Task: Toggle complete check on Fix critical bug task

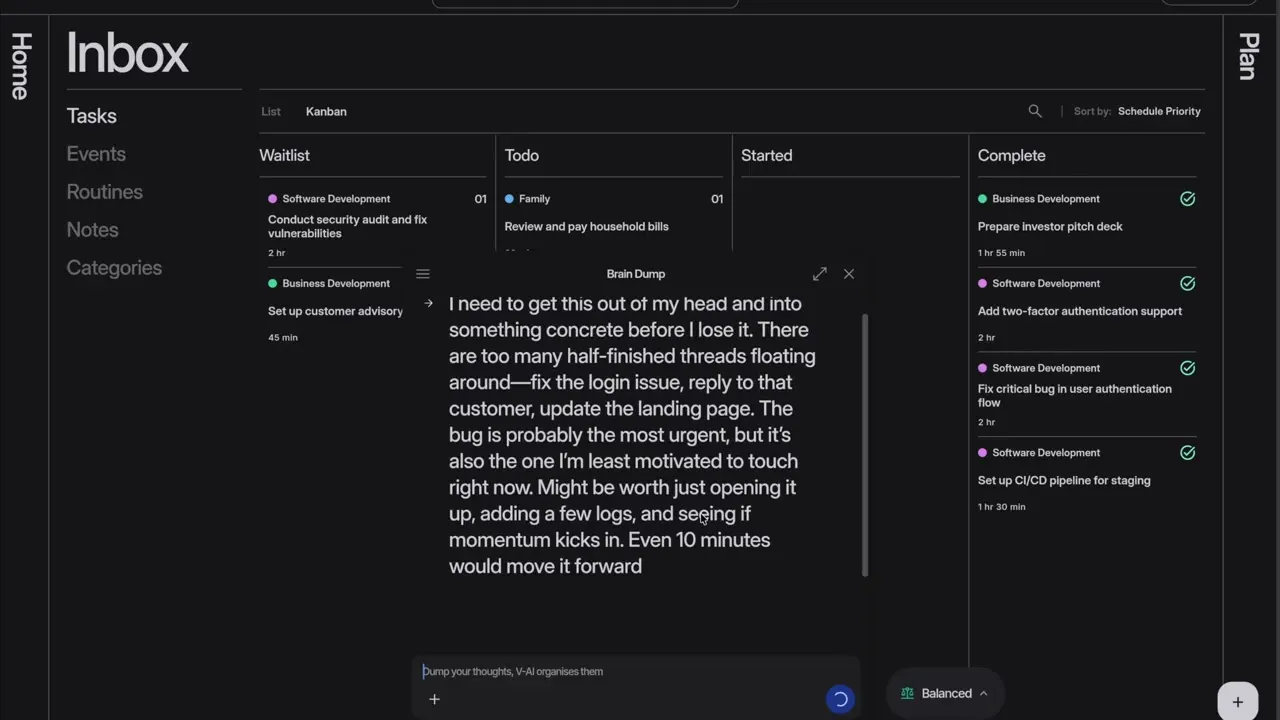Action: (x=1187, y=368)
